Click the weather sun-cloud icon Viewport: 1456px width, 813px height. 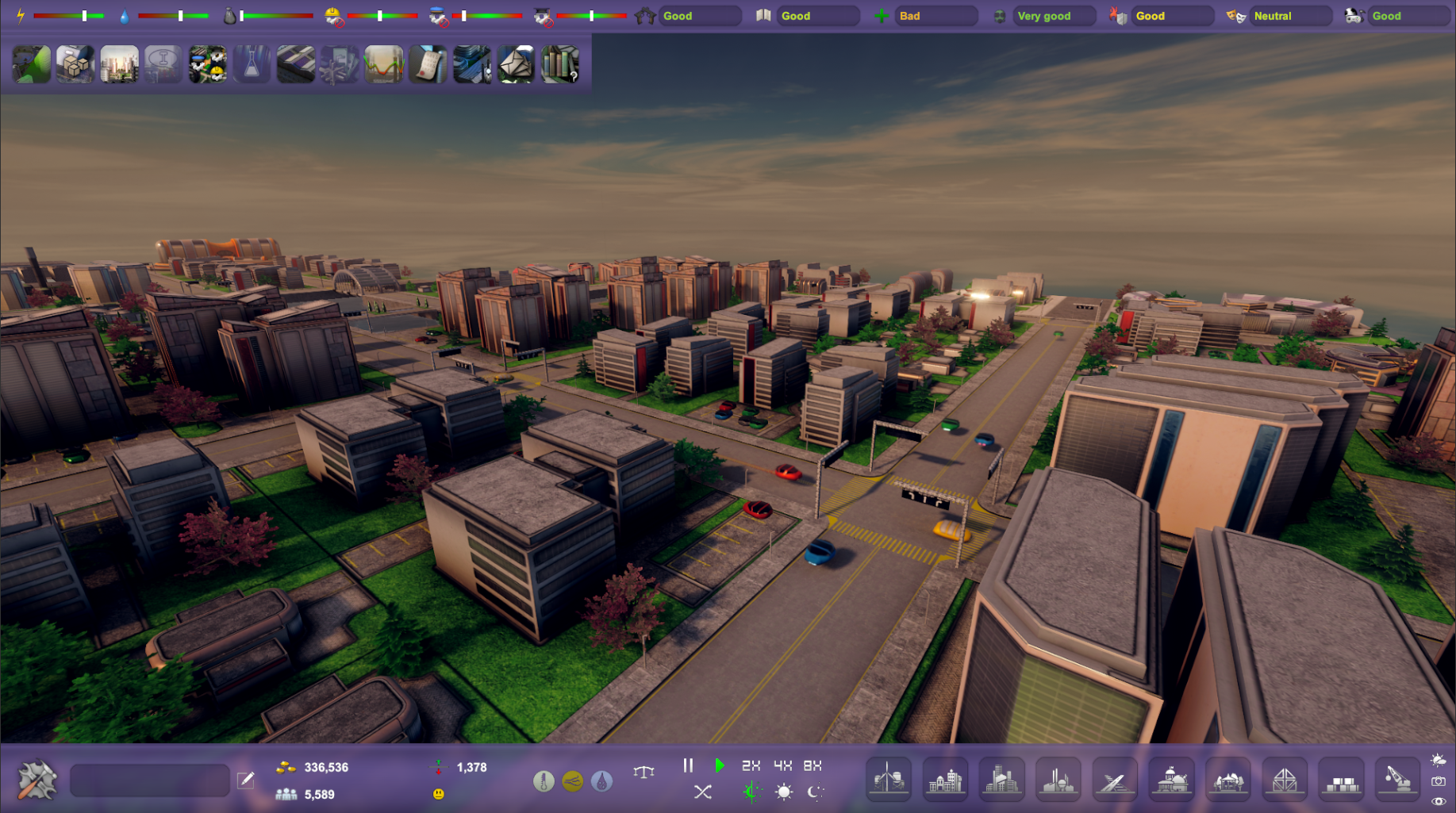click(x=1438, y=760)
